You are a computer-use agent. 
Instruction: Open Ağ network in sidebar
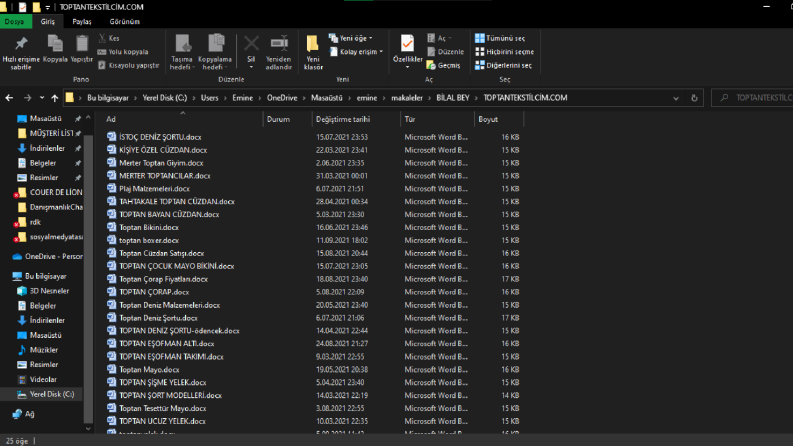click(x=29, y=414)
